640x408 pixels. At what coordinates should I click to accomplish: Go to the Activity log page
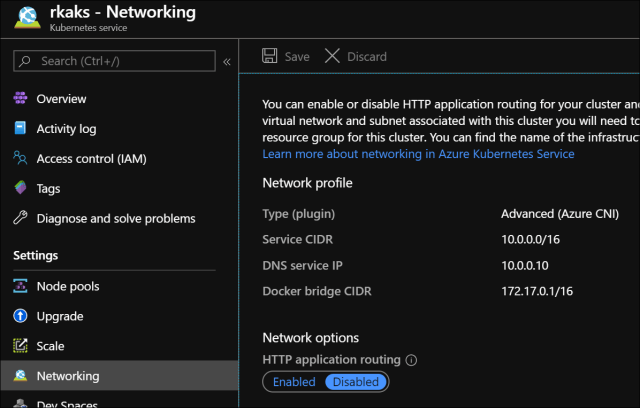click(66, 129)
